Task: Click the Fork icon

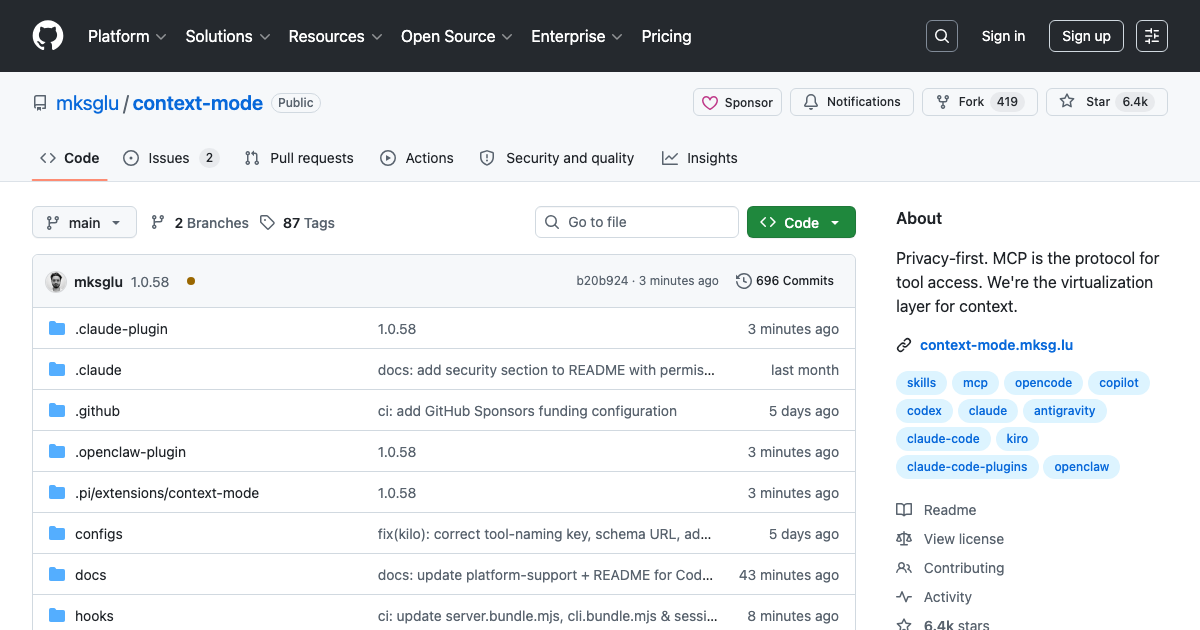Action: tap(943, 102)
